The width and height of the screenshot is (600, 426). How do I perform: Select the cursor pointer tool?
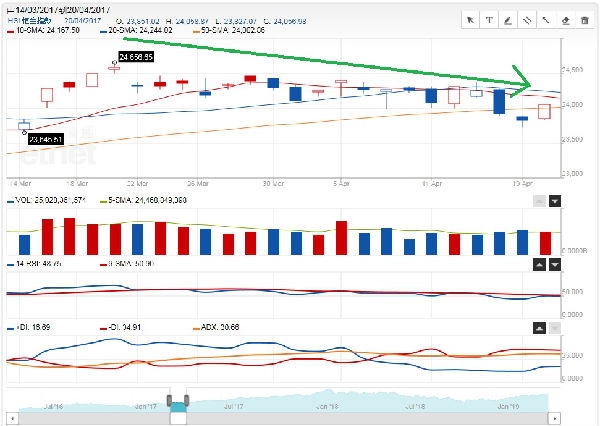pos(471,19)
